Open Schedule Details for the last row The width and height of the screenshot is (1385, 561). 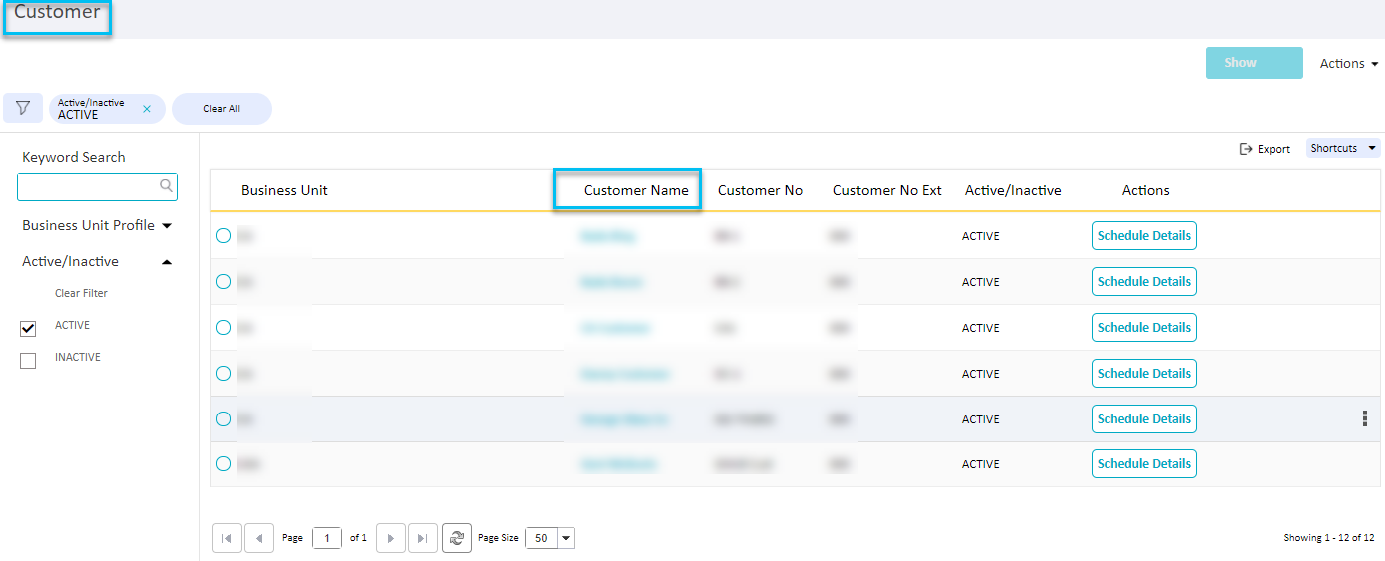(1144, 464)
